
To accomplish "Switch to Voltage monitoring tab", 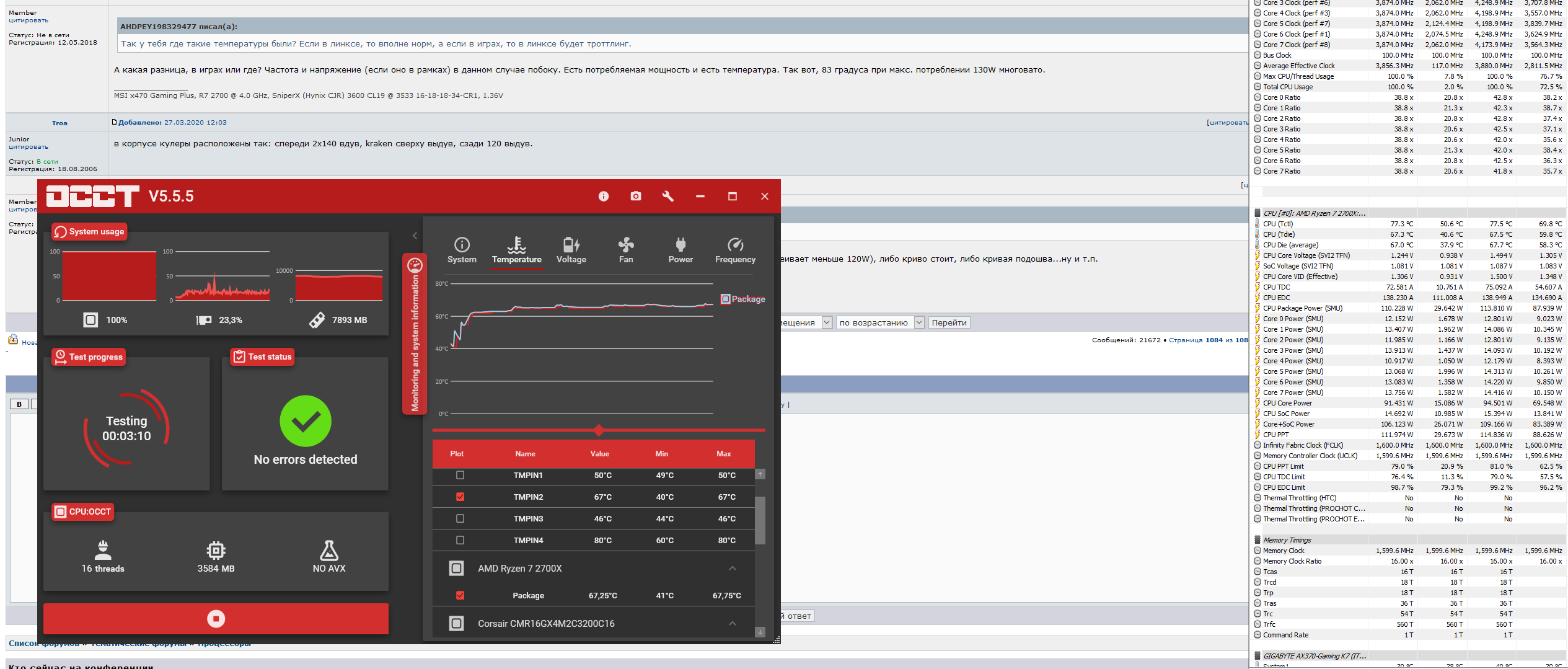I will click(571, 250).
